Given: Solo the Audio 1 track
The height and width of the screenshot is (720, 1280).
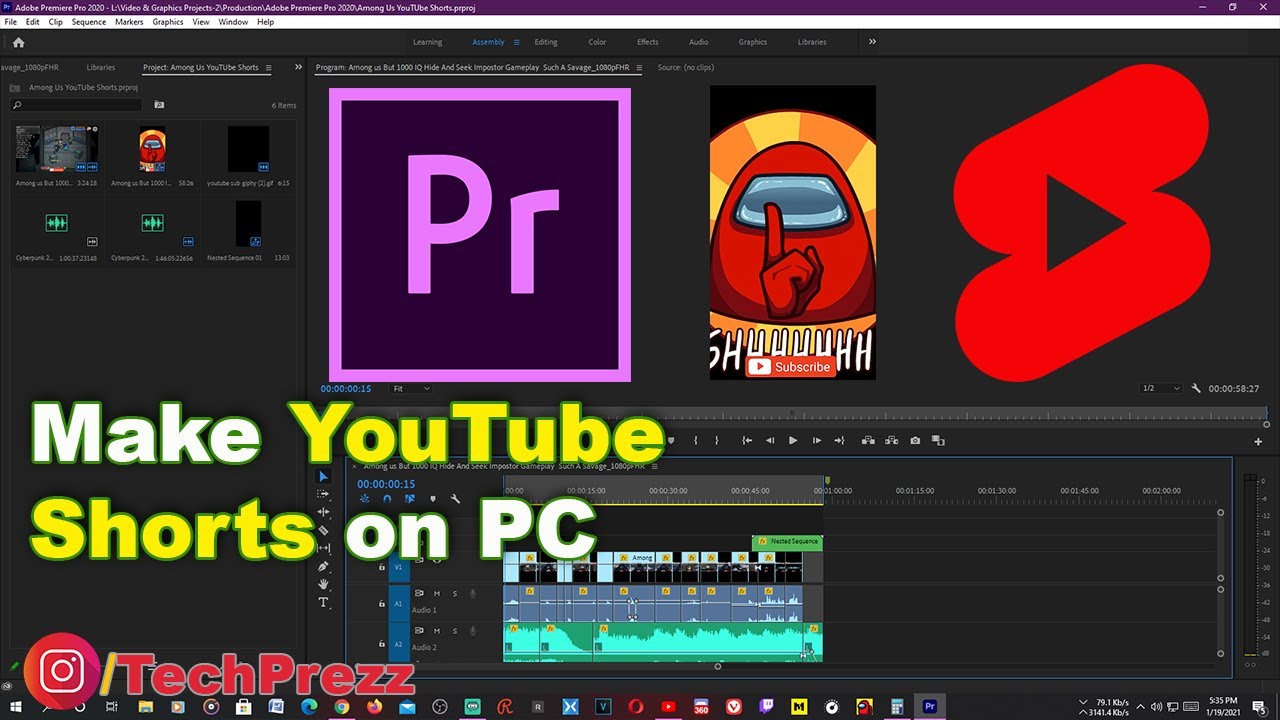Looking at the screenshot, I should (x=454, y=593).
